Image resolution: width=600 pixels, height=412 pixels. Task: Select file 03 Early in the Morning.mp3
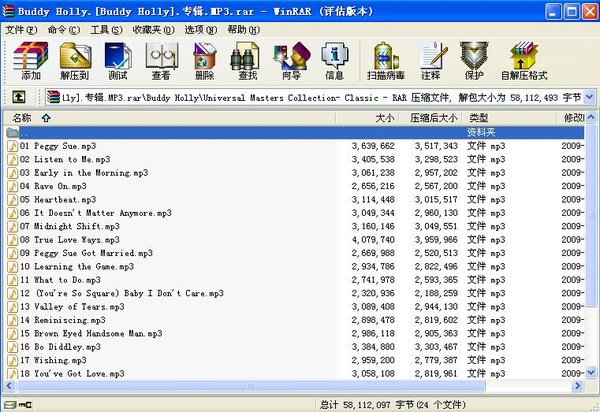click(x=295, y=173)
